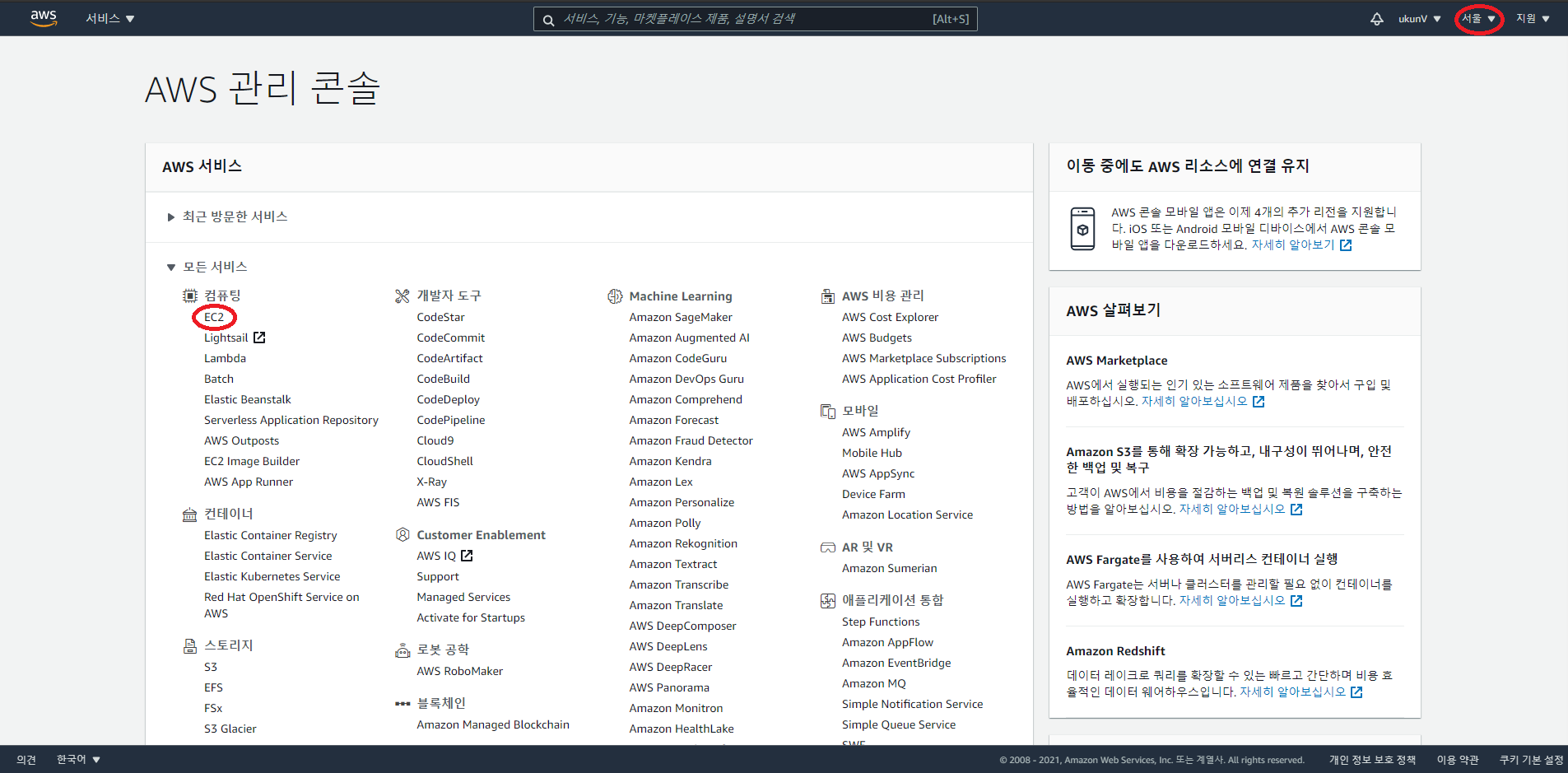
Task: Open Activate for Startups
Action: click(x=471, y=617)
